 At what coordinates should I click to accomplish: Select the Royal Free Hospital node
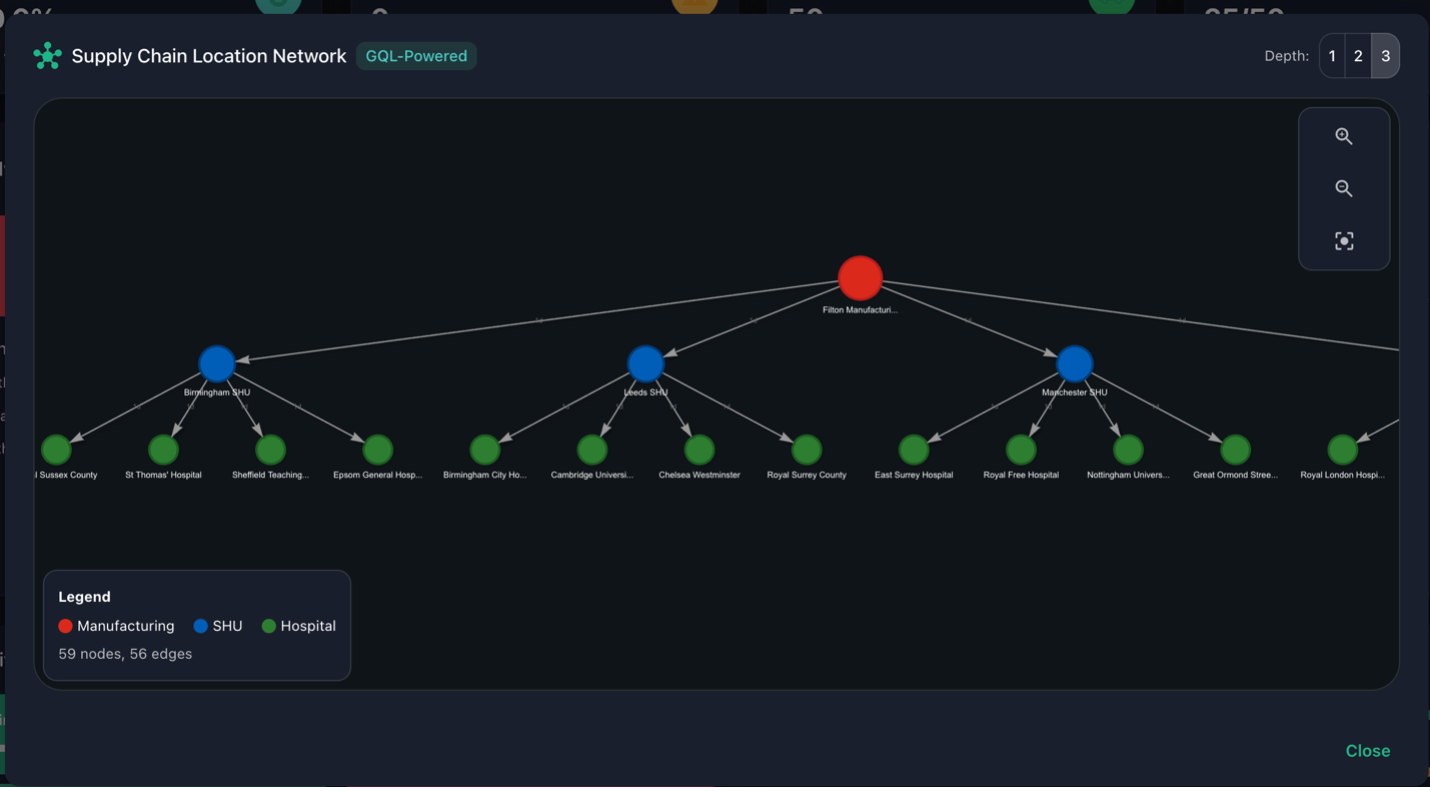tap(1021, 450)
